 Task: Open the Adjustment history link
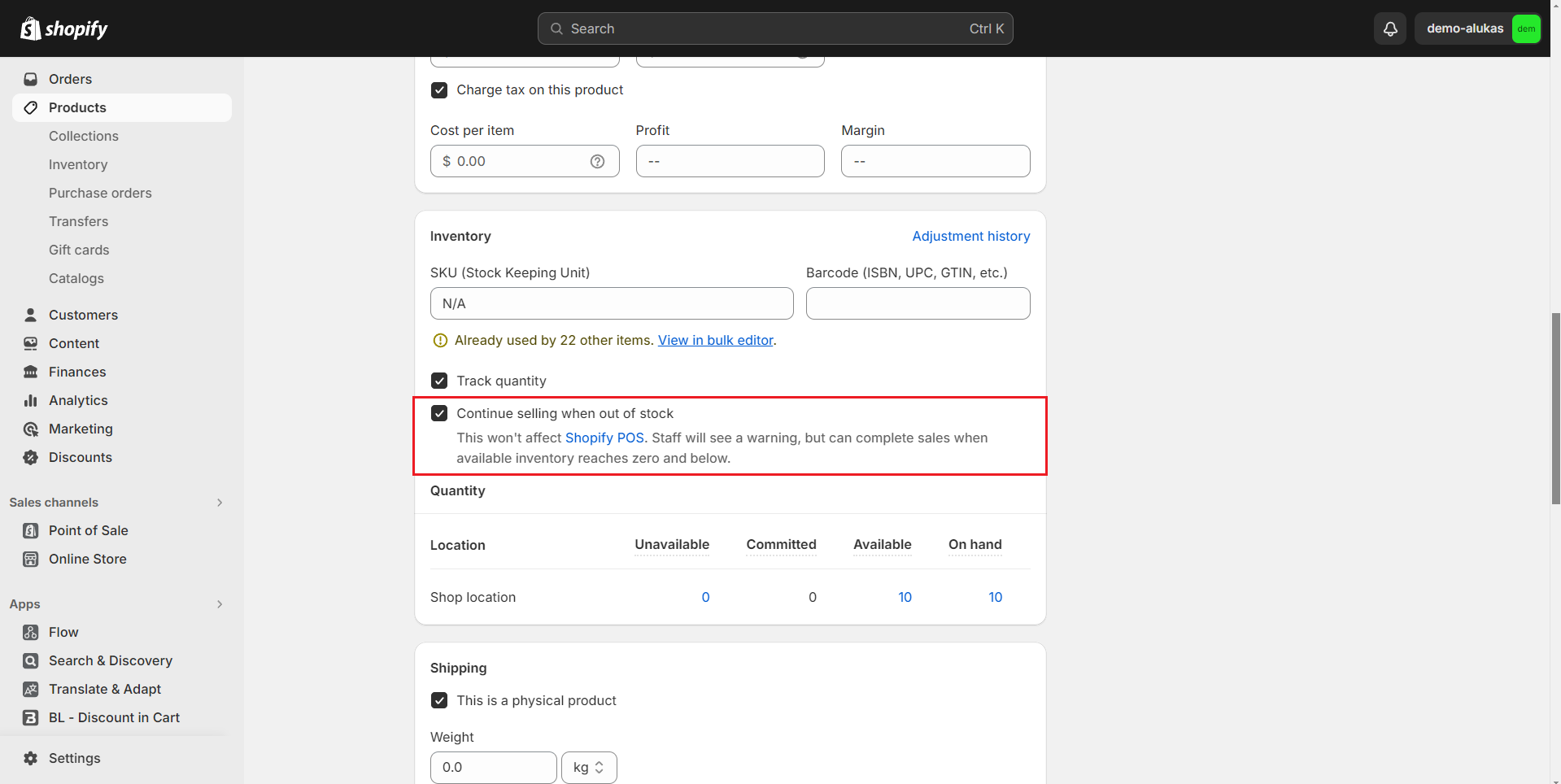coord(970,236)
